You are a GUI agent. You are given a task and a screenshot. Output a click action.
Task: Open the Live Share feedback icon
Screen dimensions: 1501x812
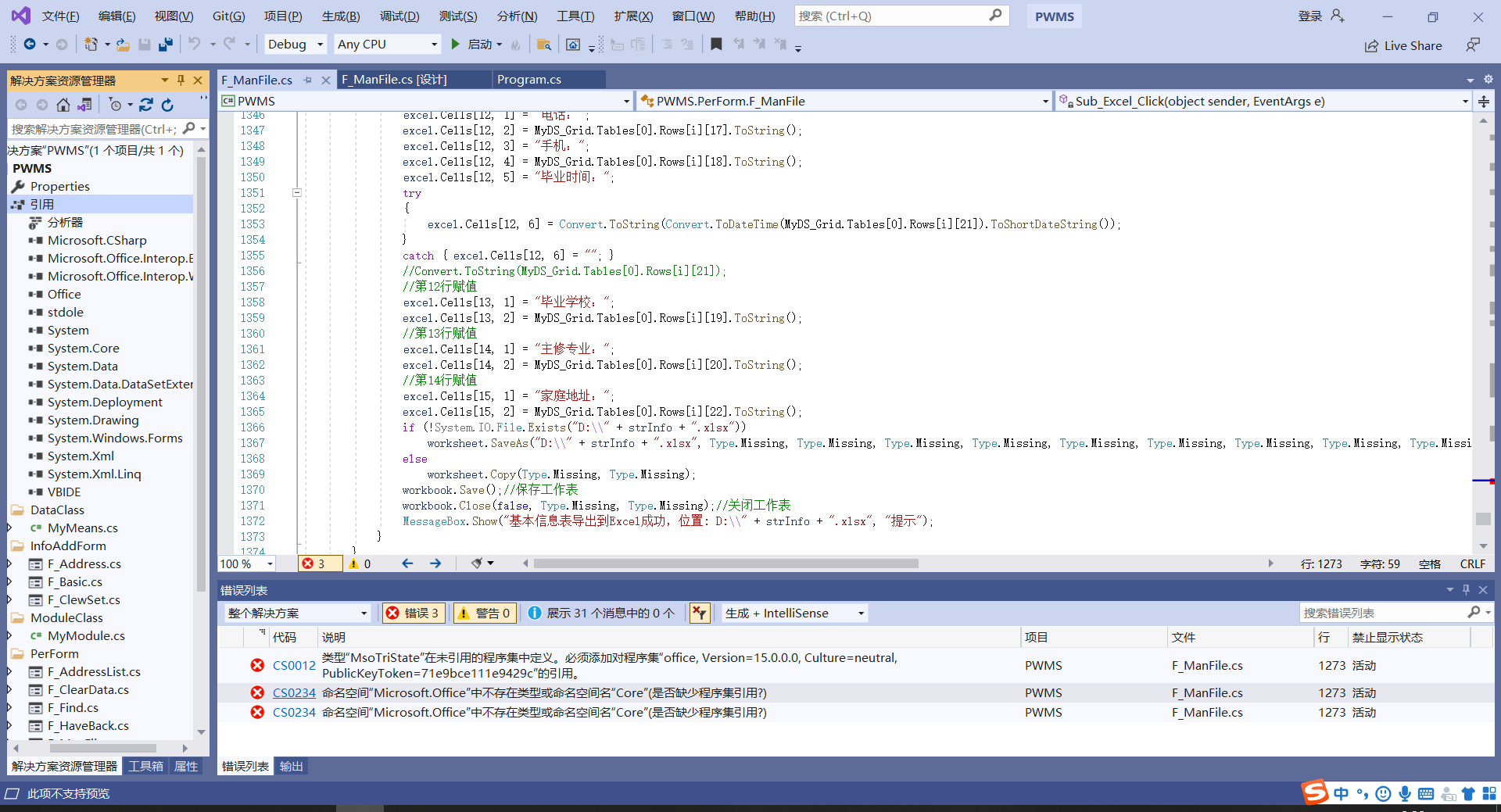(1473, 45)
